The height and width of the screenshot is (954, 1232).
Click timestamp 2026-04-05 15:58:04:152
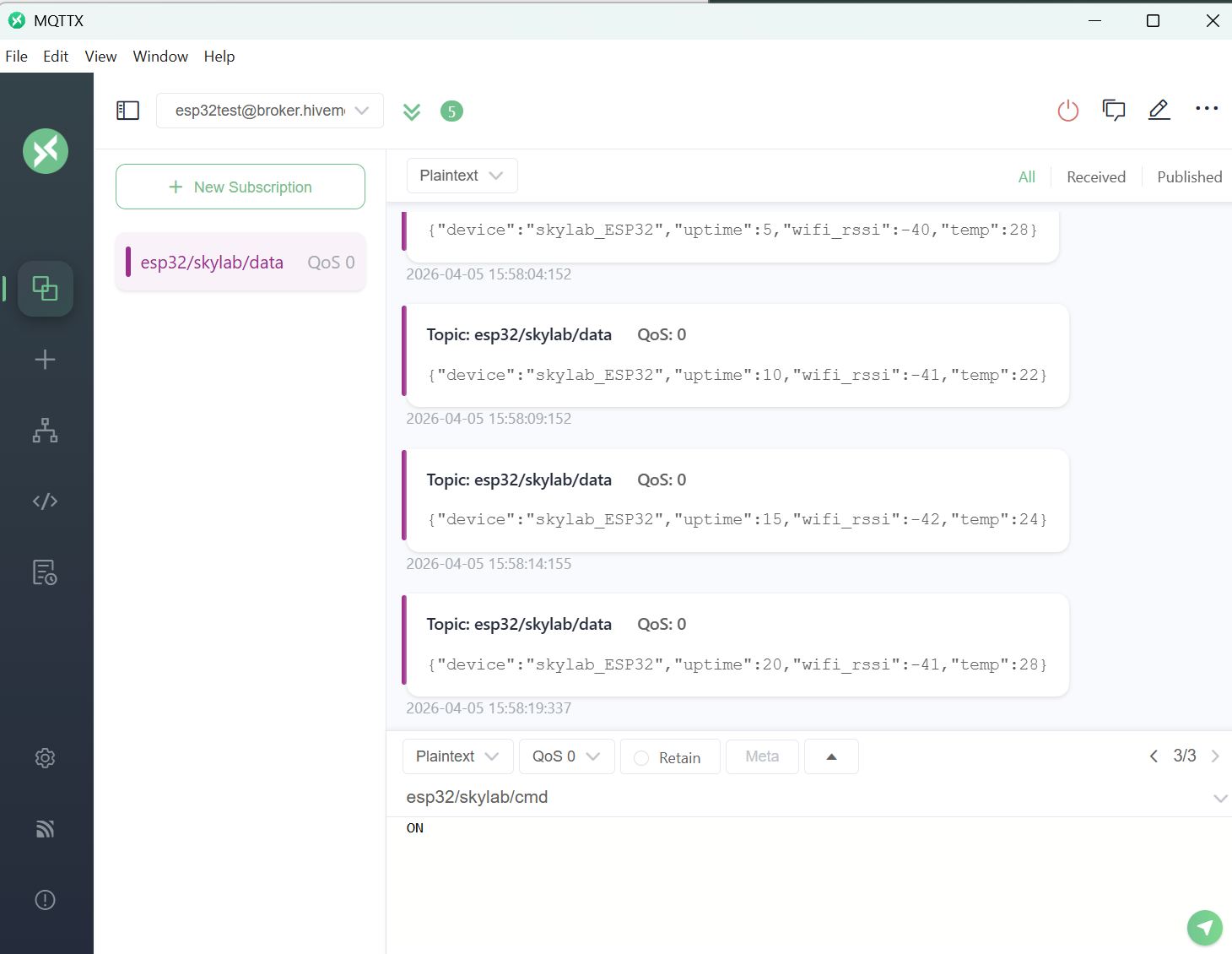pyautogui.click(x=489, y=274)
